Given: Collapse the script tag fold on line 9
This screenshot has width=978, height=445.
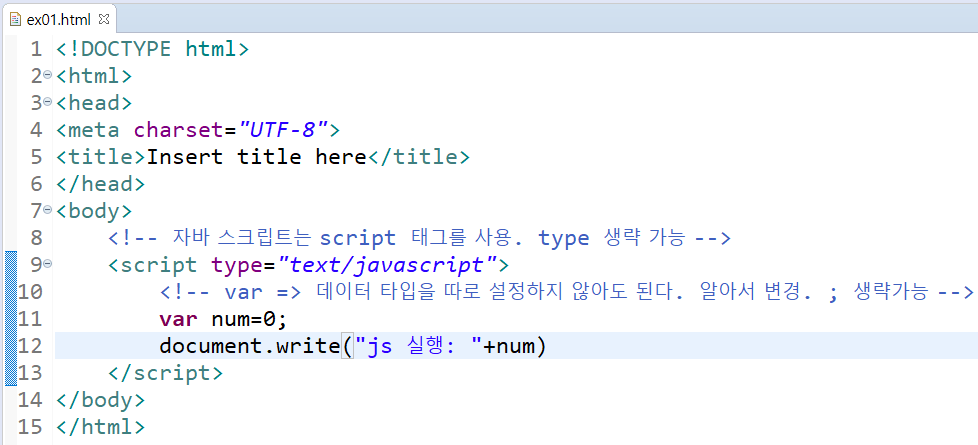Looking at the screenshot, I should point(48,265).
